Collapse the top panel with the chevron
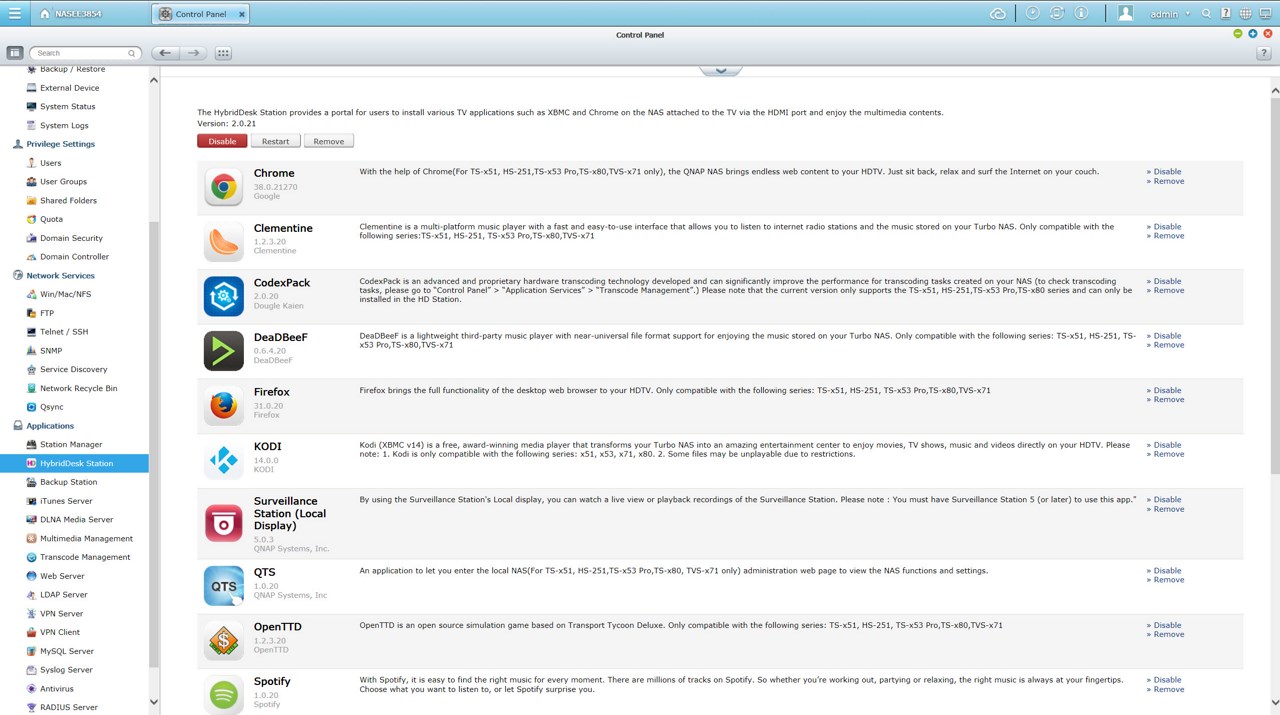 (720, 71)
